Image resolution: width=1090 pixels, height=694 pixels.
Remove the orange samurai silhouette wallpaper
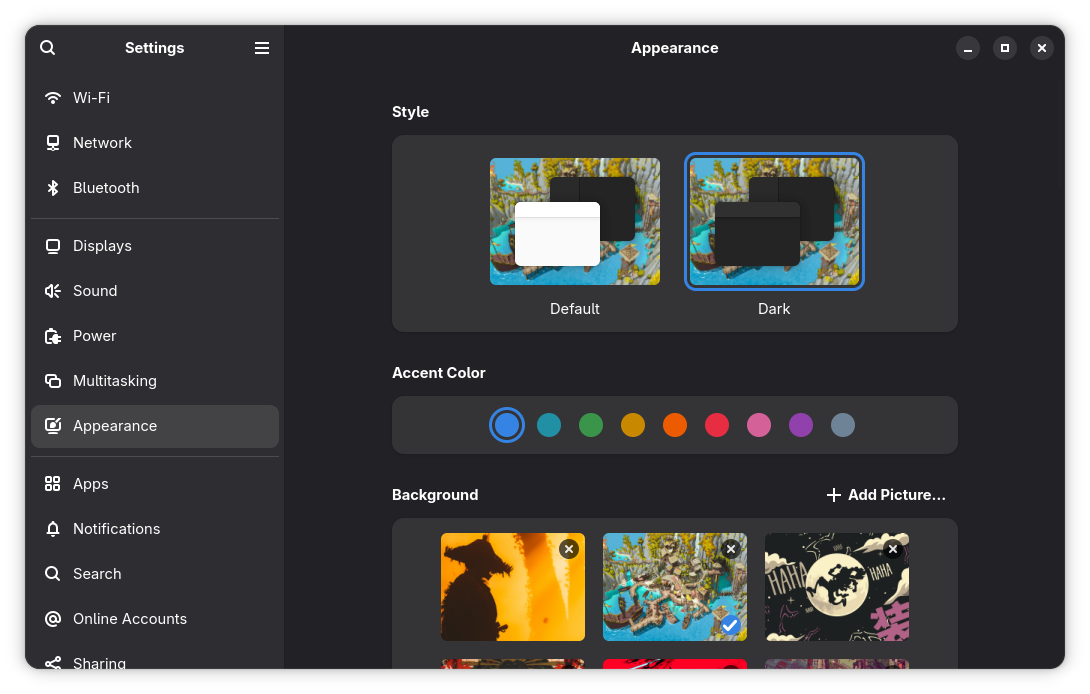click(x=569, y=549)
